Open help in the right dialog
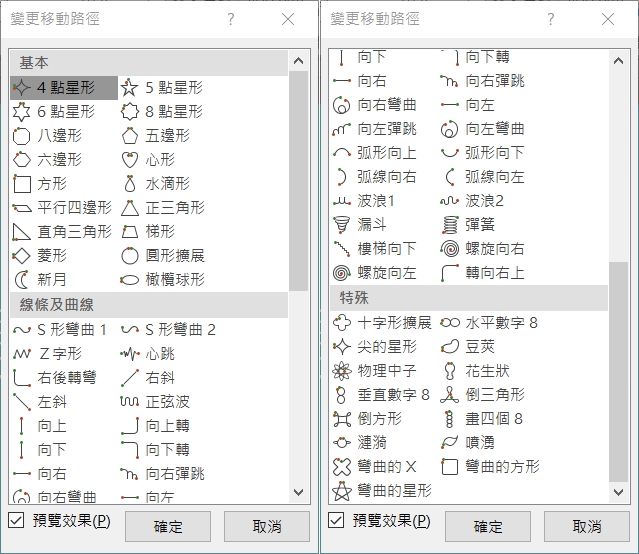639x554 pixels. [x=551, y=19]
